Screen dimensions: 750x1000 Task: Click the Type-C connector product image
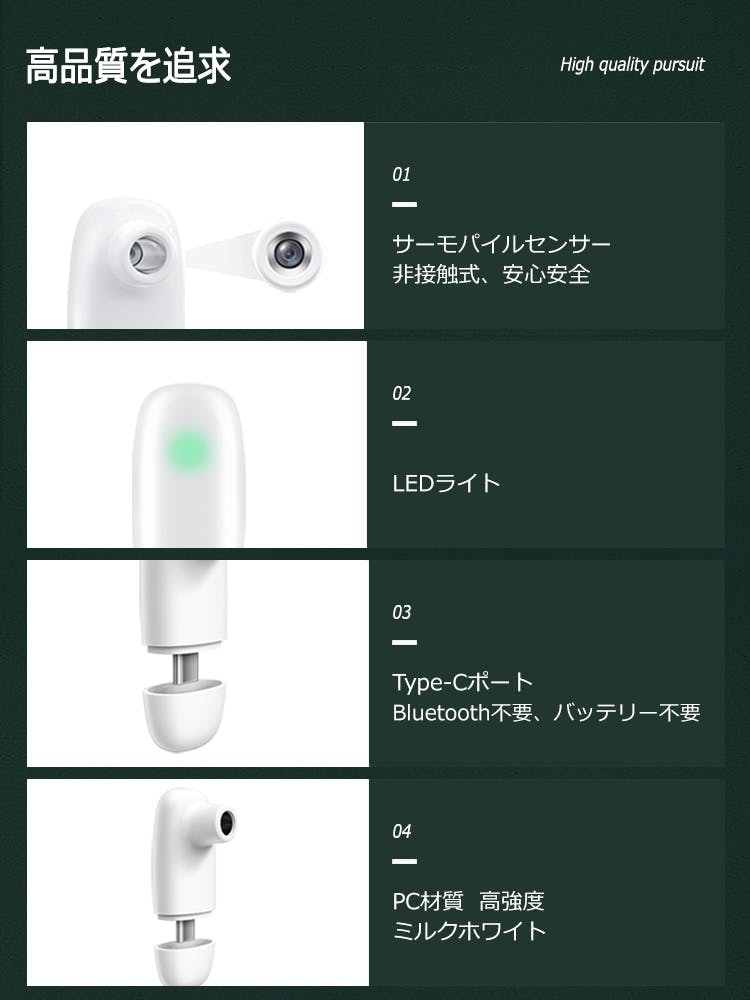pos(198,663)
